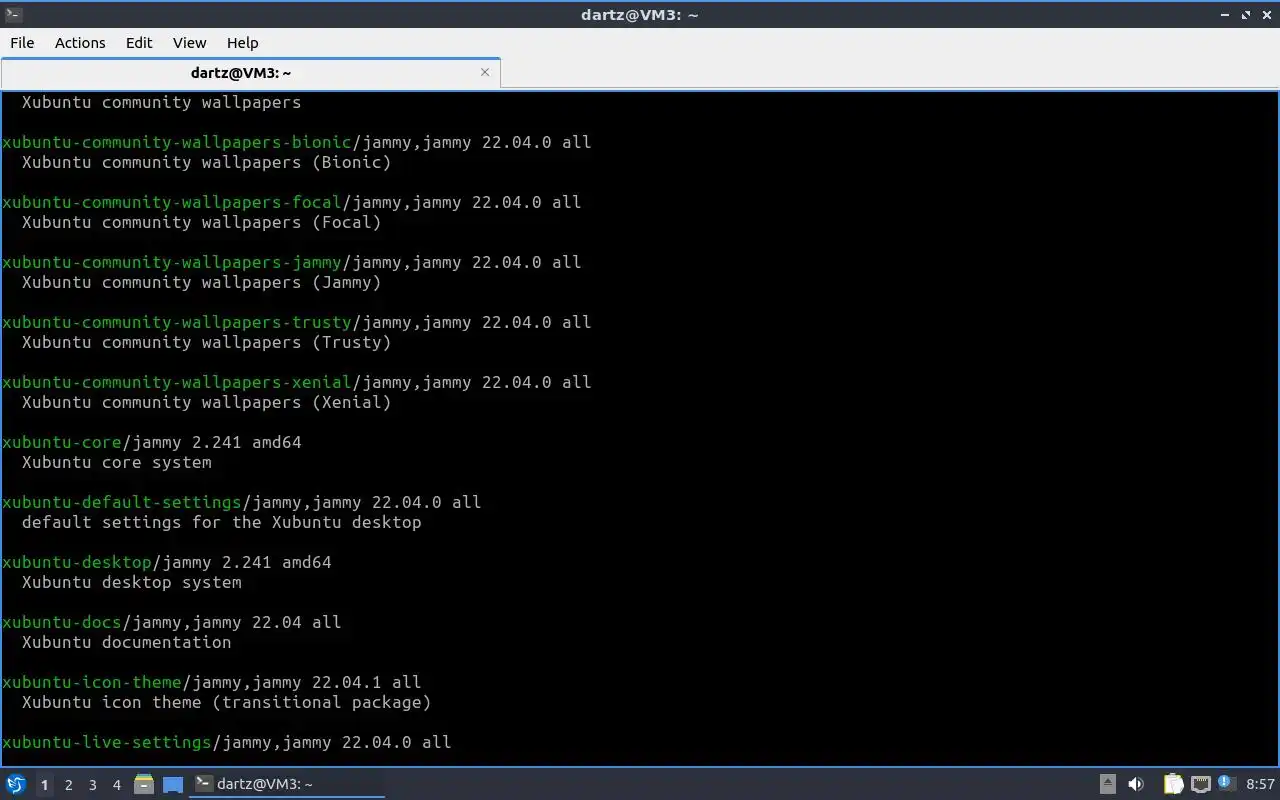Click the show desktop icon
This screenshot has width=1280, height=800.
coord(173,784)
